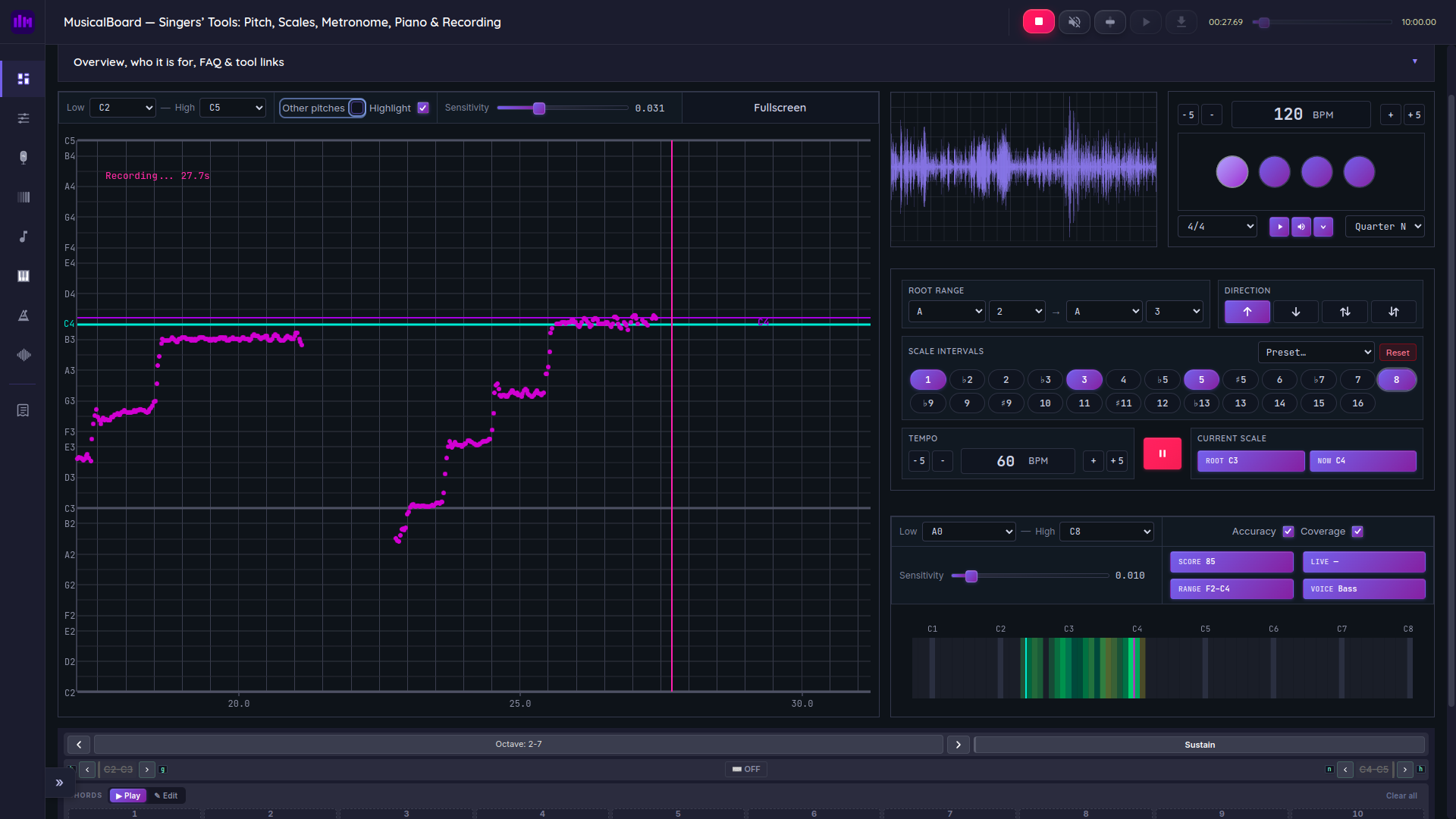Click the download recording icon
The height and width of the screenshot is (819, 1456).
tap(1181, 22)
